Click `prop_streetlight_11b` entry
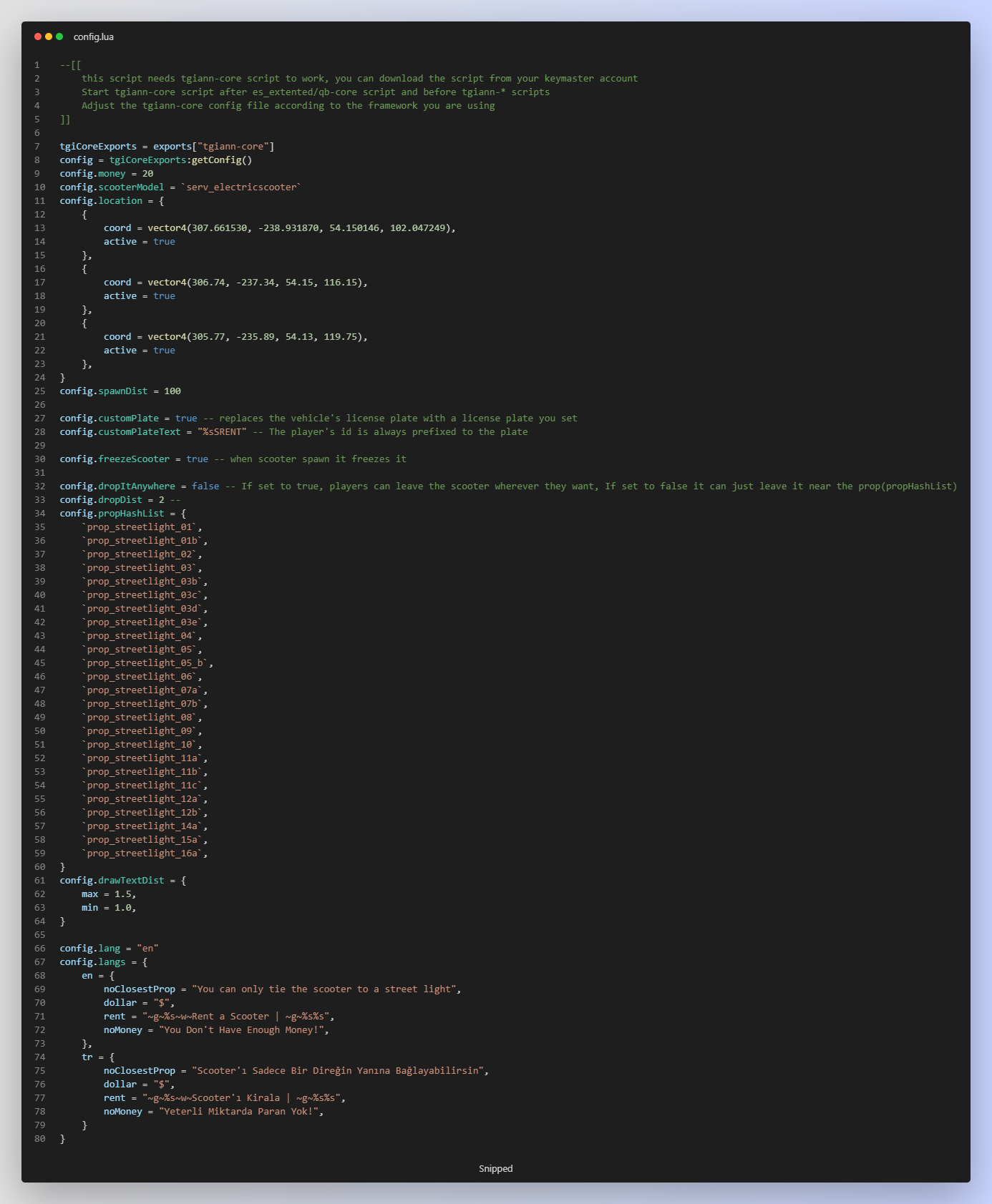Viewport: 992px width, 1204px height. (x=145, y=772)
